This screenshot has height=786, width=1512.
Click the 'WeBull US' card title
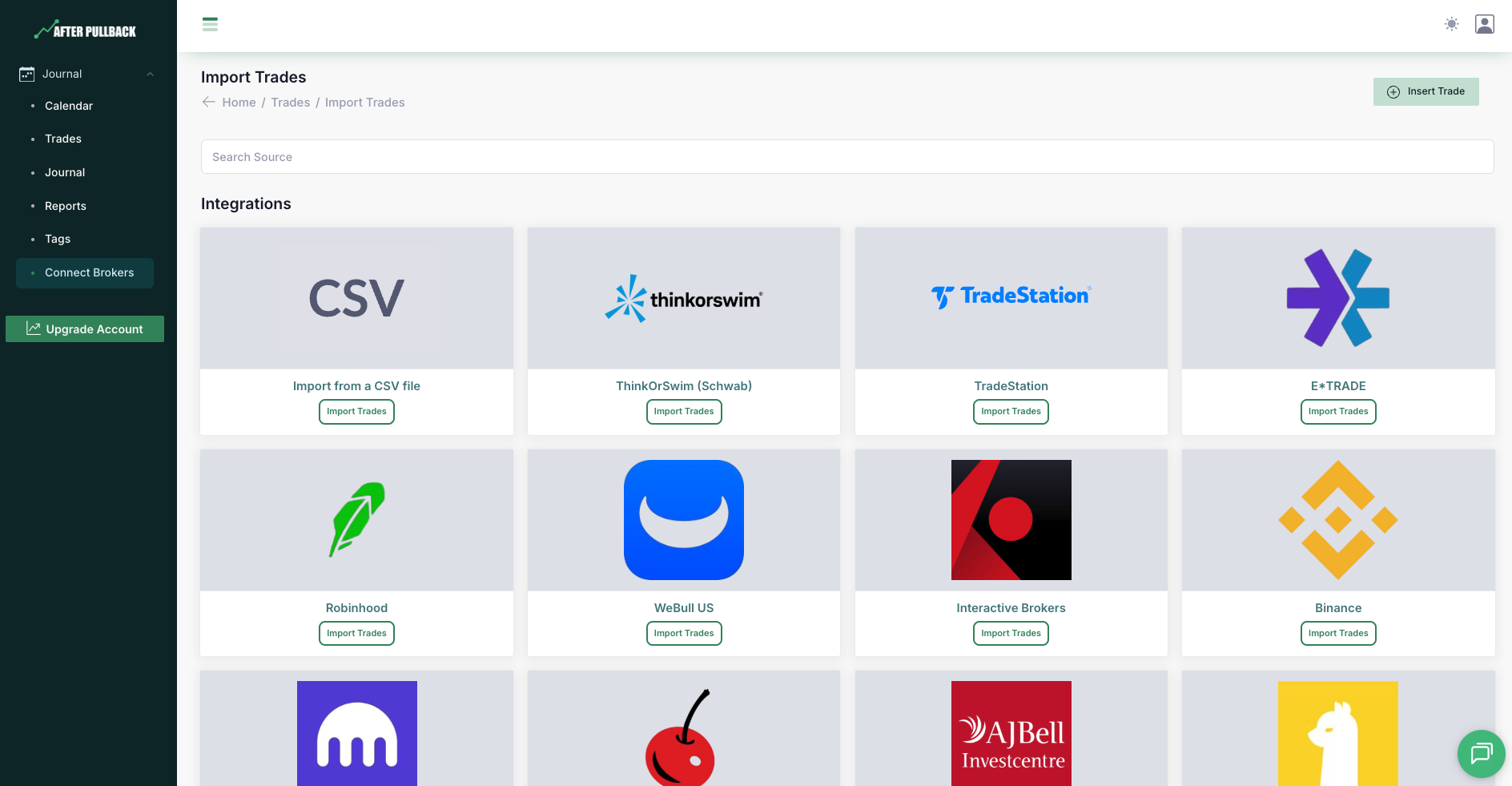[684, 608]
